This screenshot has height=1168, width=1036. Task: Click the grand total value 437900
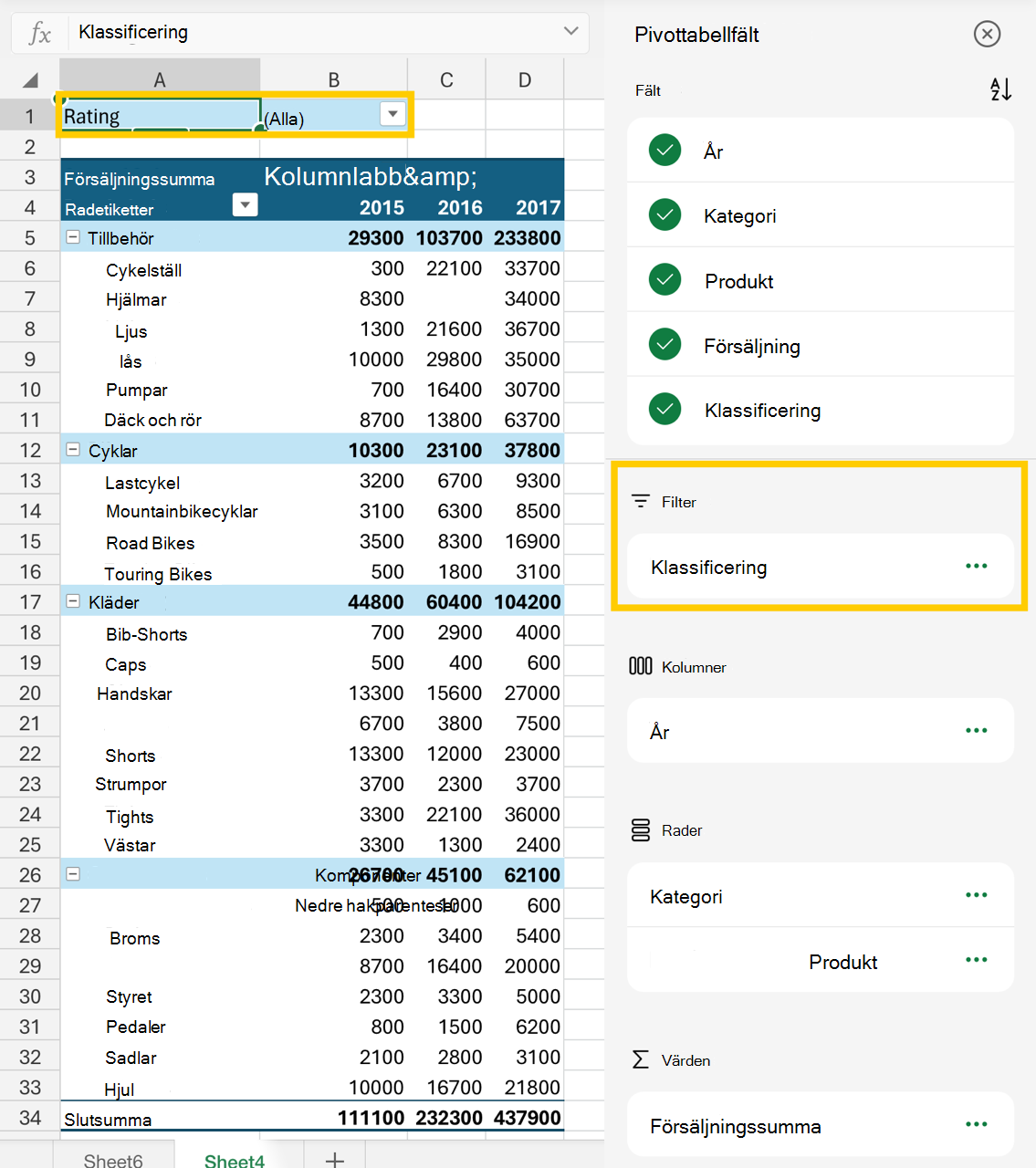[x=528, y=1118]
